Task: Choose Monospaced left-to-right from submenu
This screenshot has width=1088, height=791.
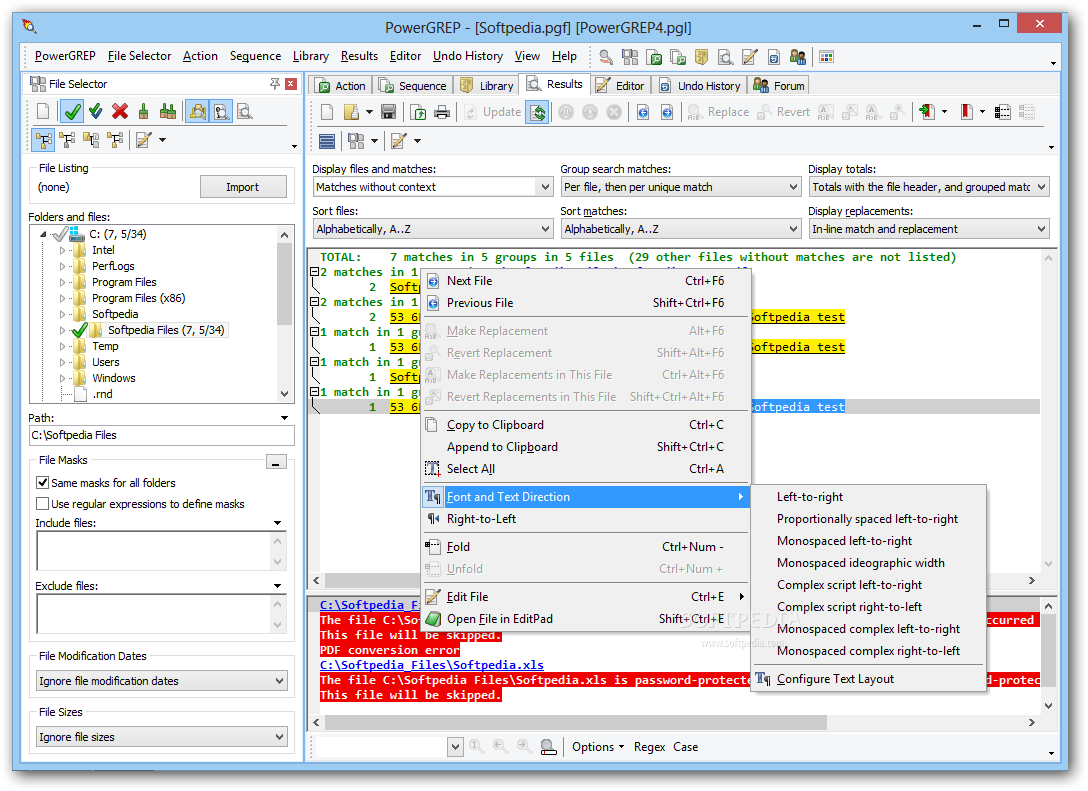Action: point(844,541)
